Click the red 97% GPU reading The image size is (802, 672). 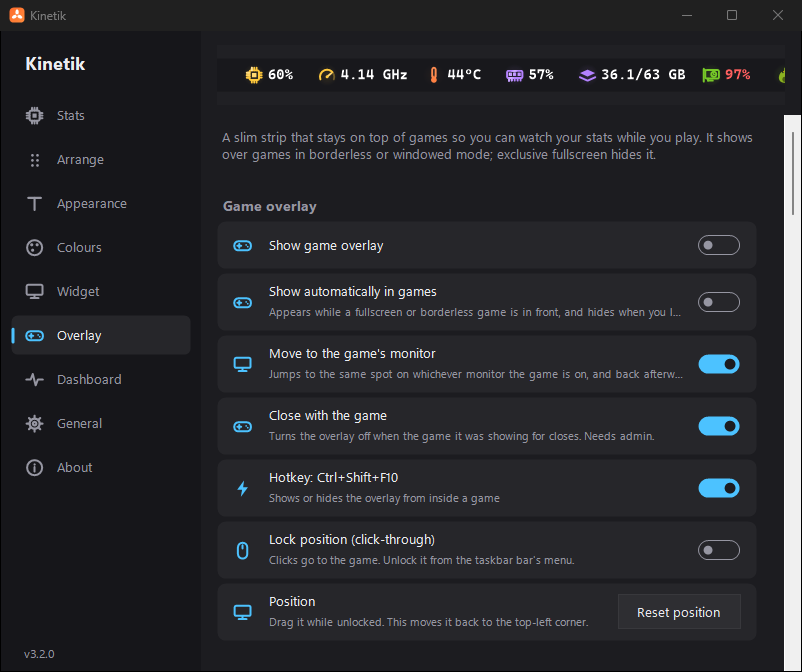coord(738,75)
